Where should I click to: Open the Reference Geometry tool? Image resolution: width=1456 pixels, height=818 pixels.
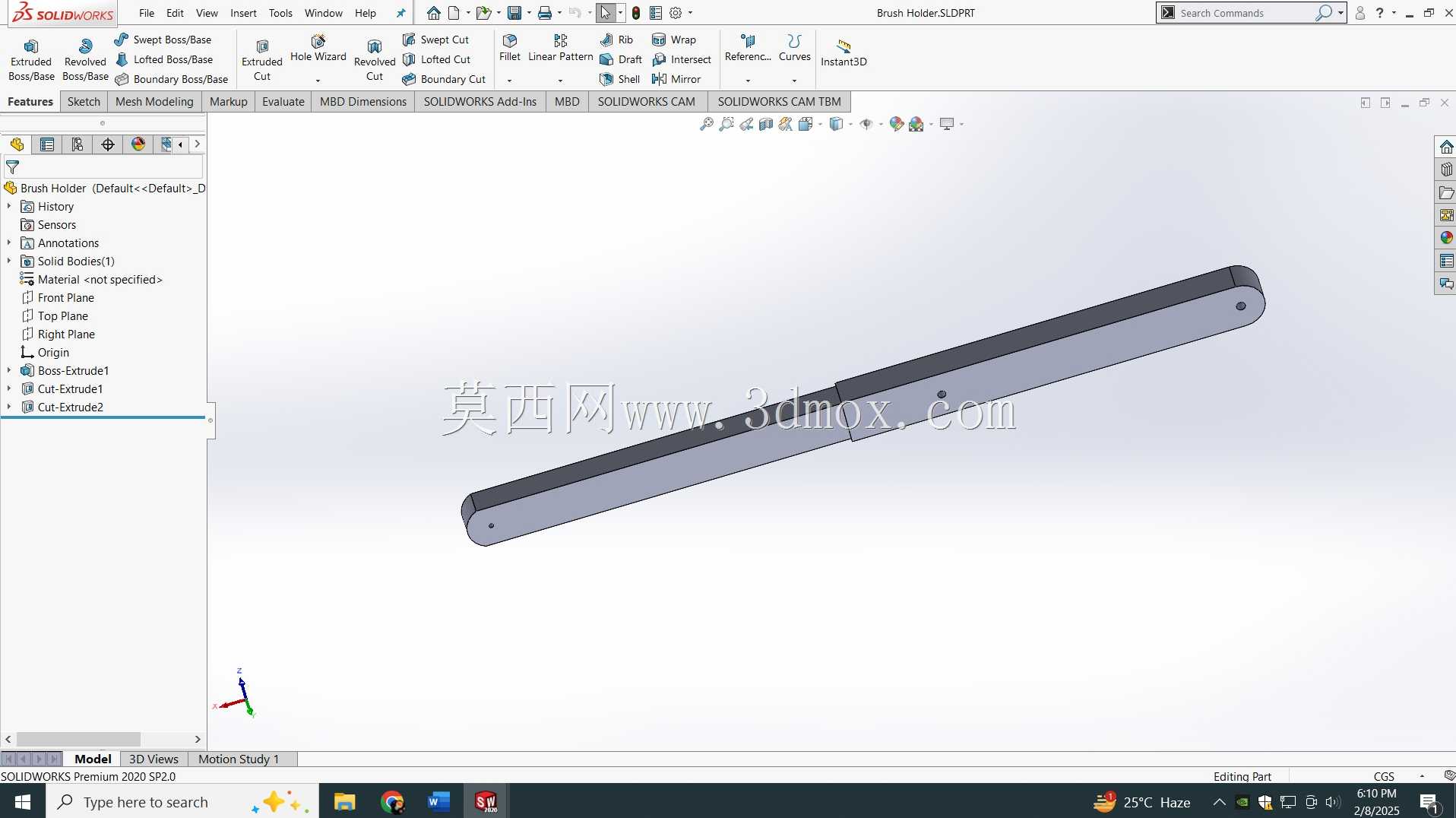tap(748, 48)
